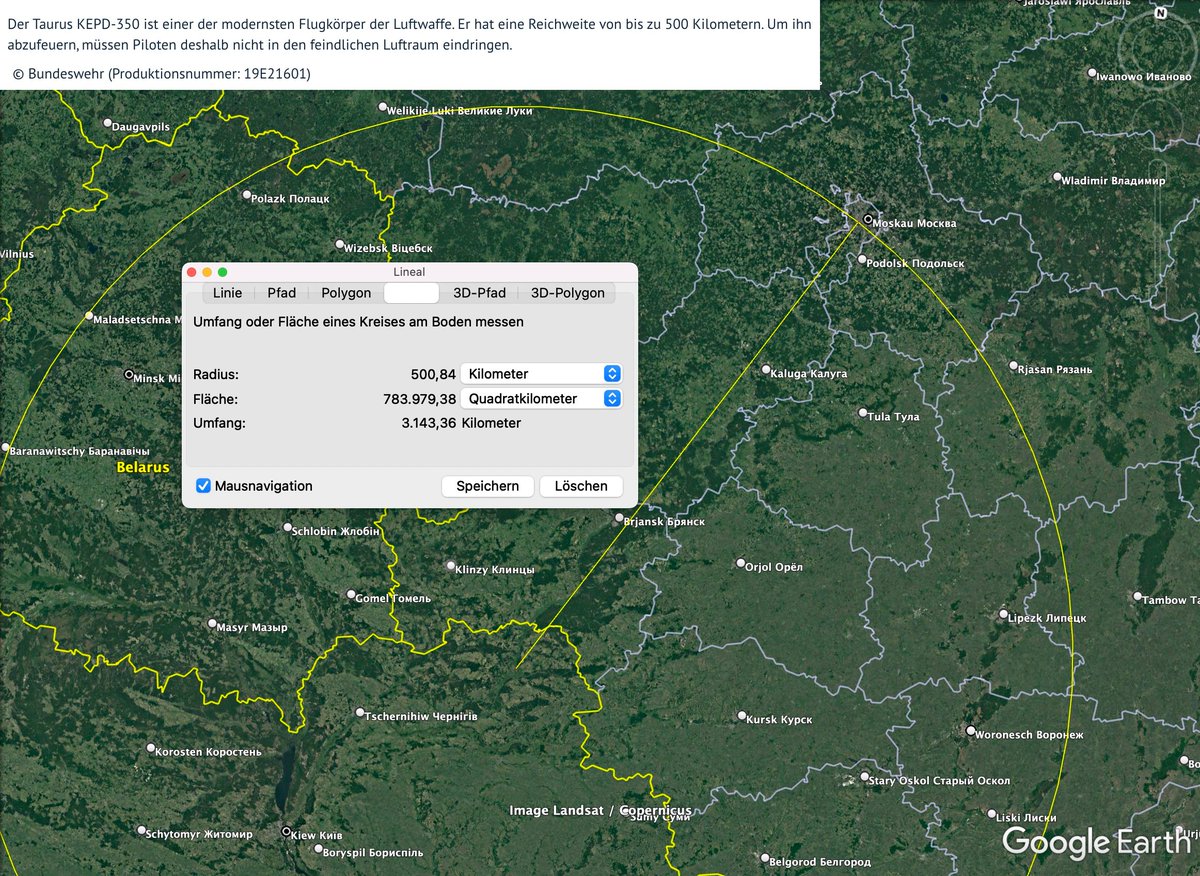The image size is (1200, 876).
Task: Open the Polygon tab in Lineal
Action: (x=346, y=293)
